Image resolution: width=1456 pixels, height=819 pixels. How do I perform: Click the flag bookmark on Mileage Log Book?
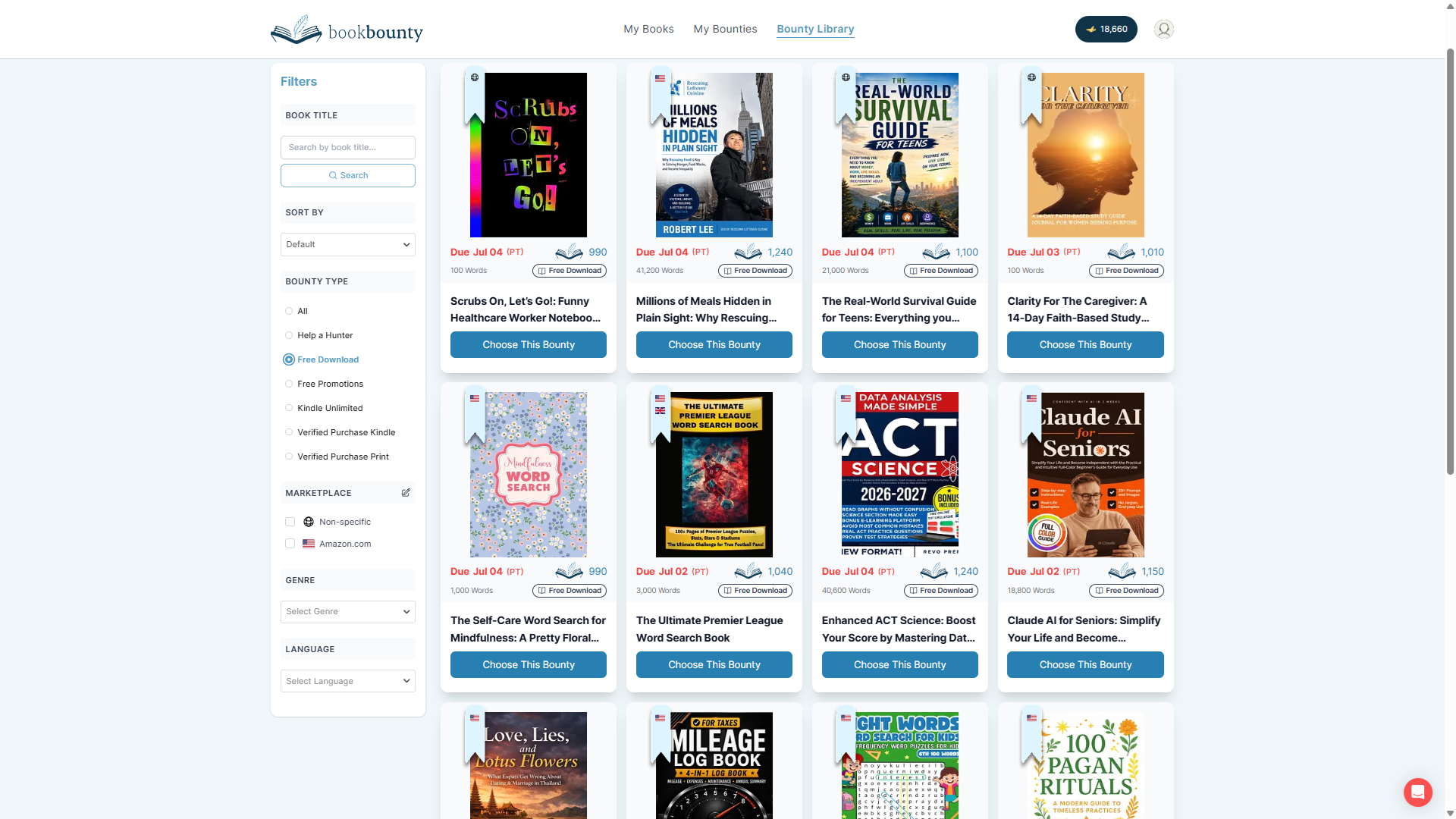coord(661,736)
